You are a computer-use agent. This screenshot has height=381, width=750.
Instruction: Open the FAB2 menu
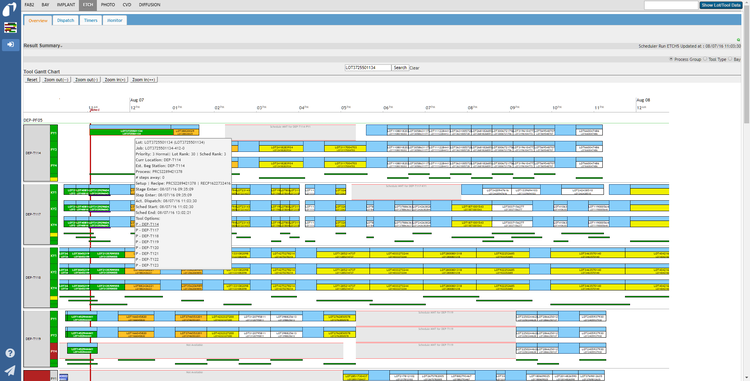29,5
